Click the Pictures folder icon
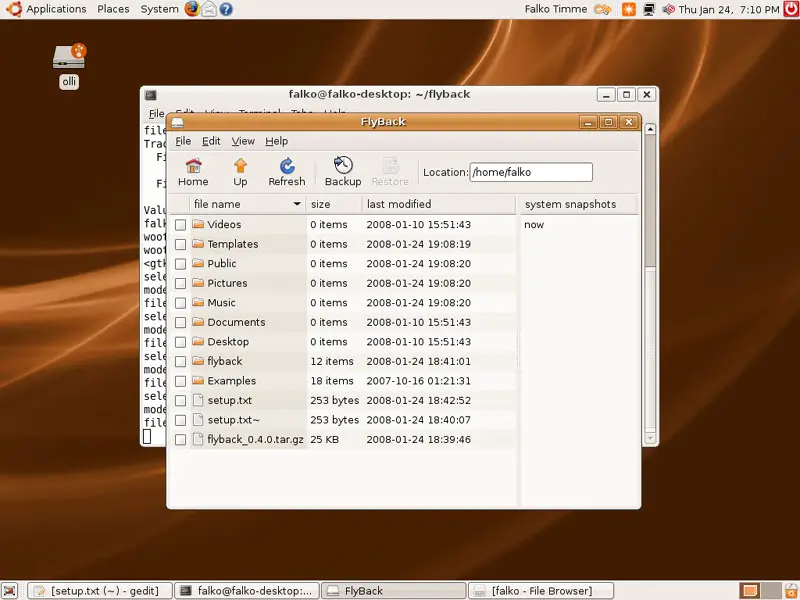 (x=198, y=283)
